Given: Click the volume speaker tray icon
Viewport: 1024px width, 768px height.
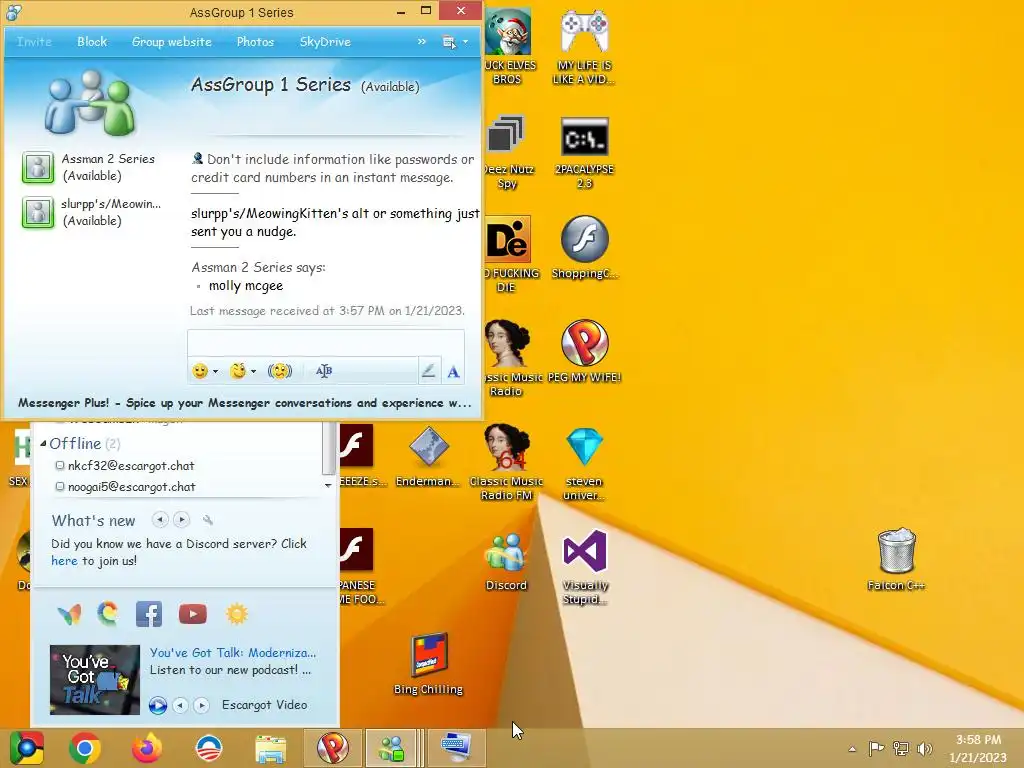Looking at the screenshot, I should 925,748.
